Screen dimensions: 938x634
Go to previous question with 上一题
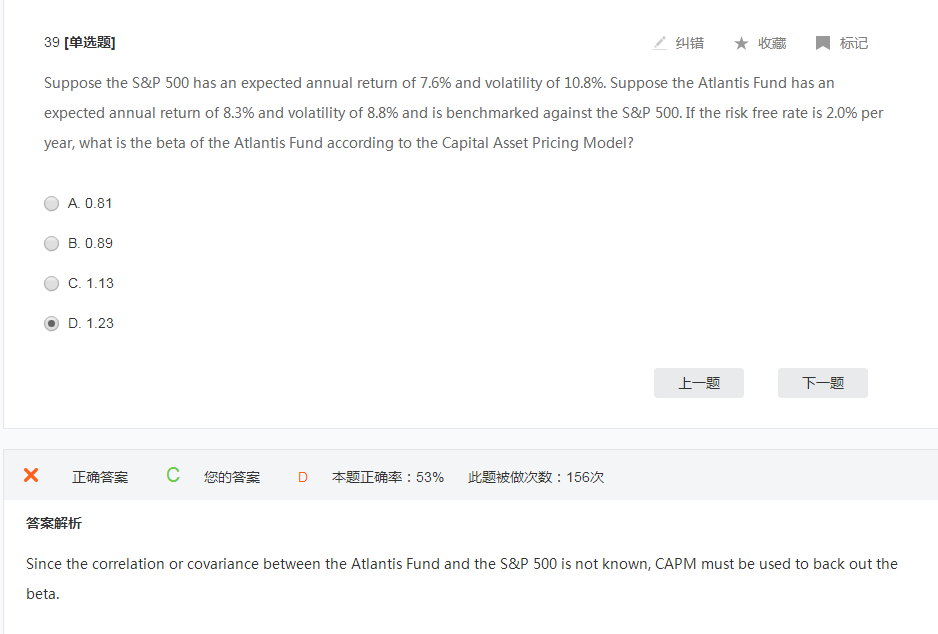698,383
